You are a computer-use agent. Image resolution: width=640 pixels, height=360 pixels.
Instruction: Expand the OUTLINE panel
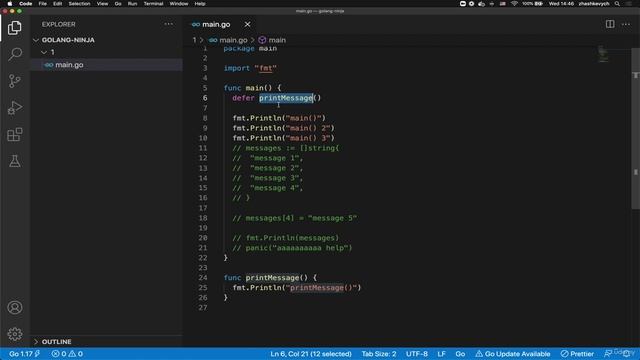pos(52,342)
